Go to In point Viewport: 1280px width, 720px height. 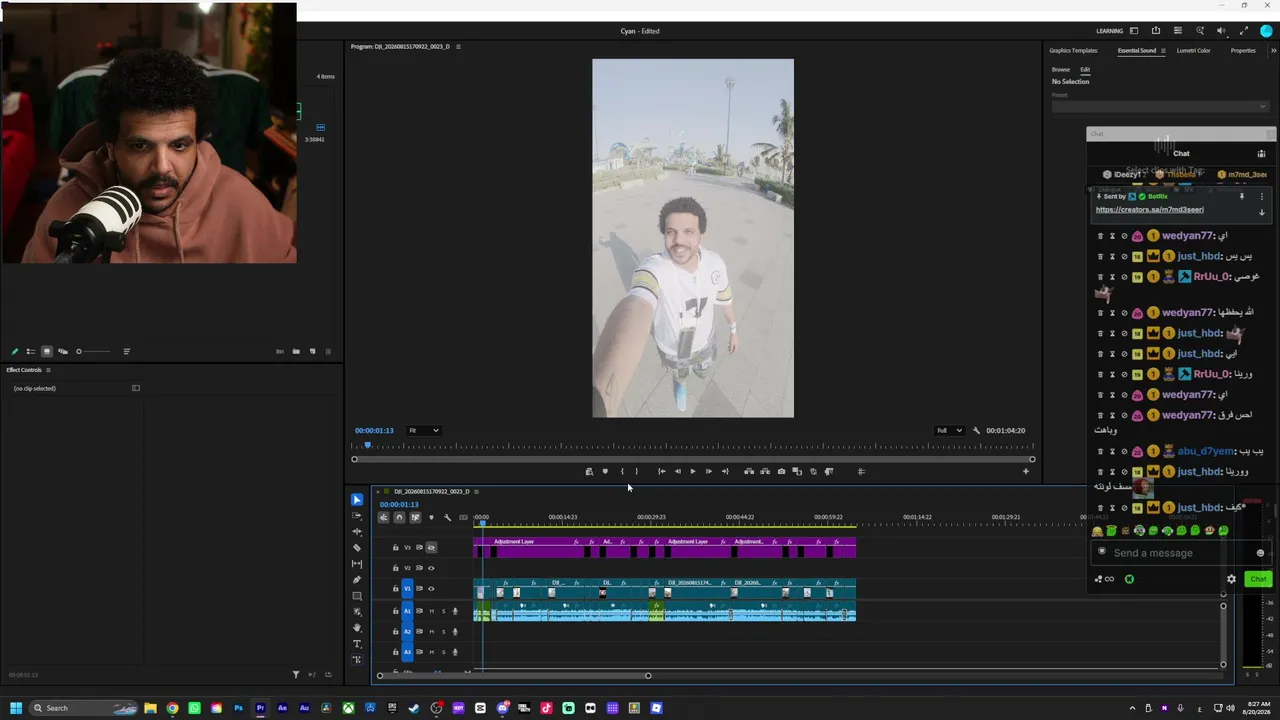661,471
